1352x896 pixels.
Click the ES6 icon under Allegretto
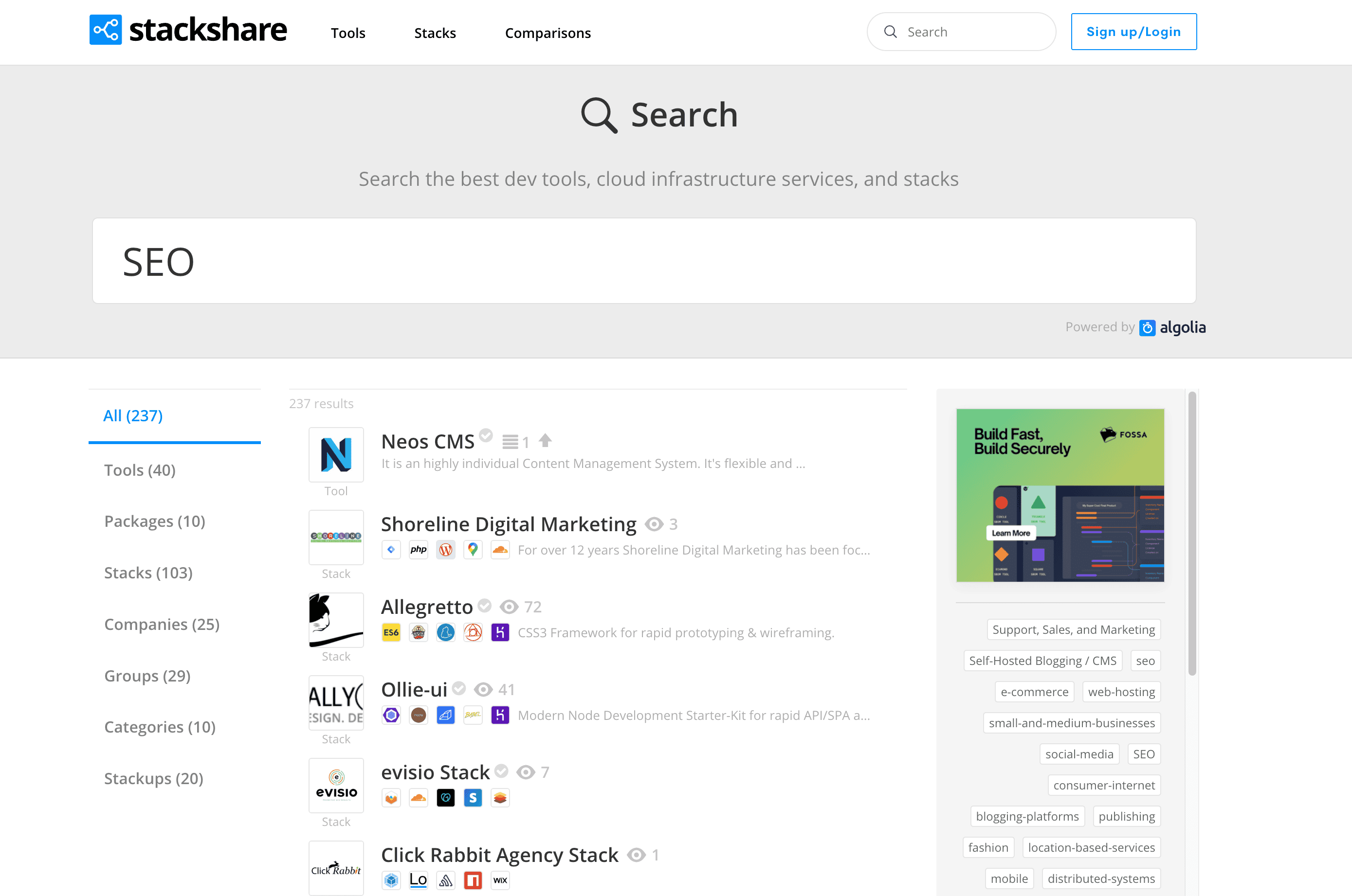coord(391,632)
